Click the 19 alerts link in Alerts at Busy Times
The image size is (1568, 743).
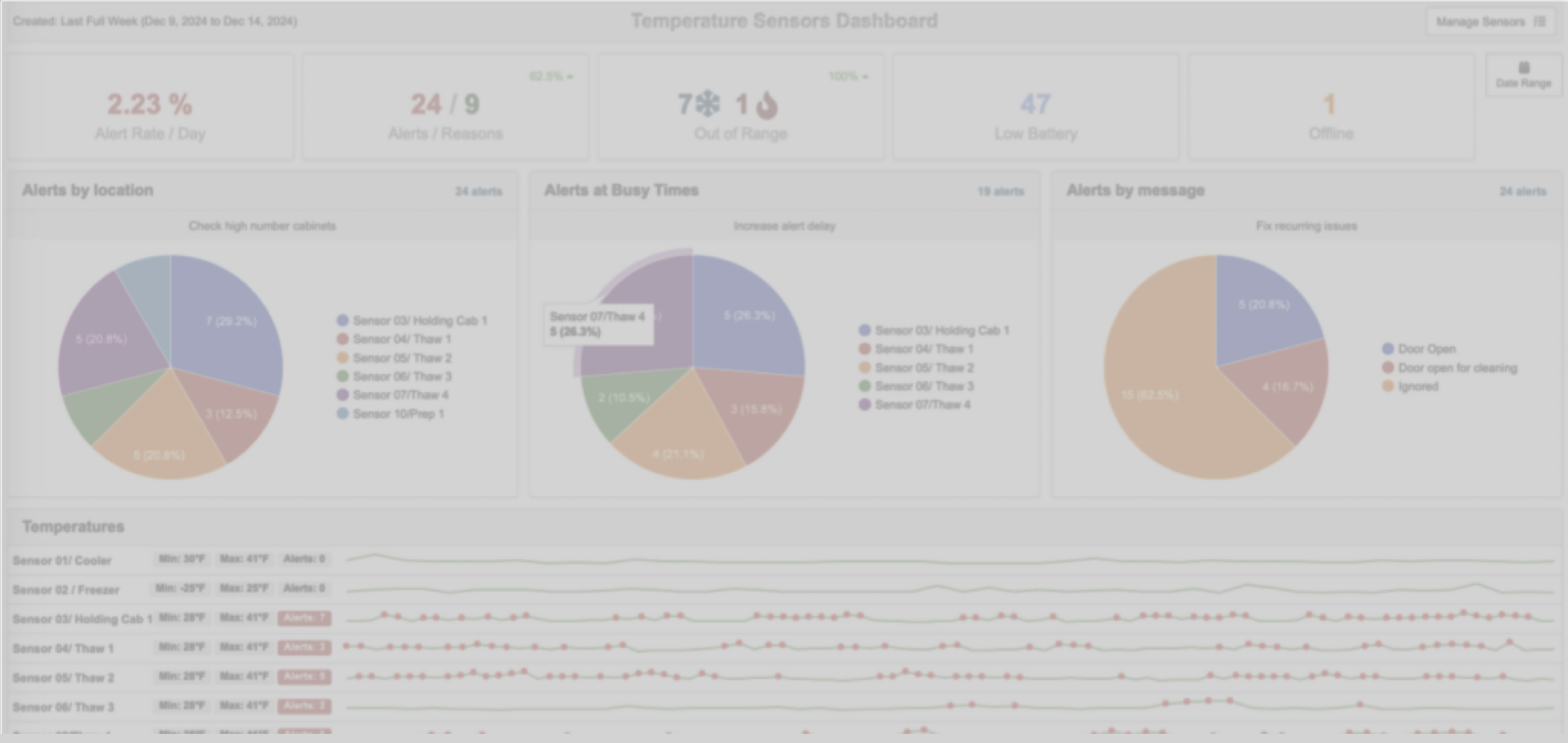(x=1000, y=192)
